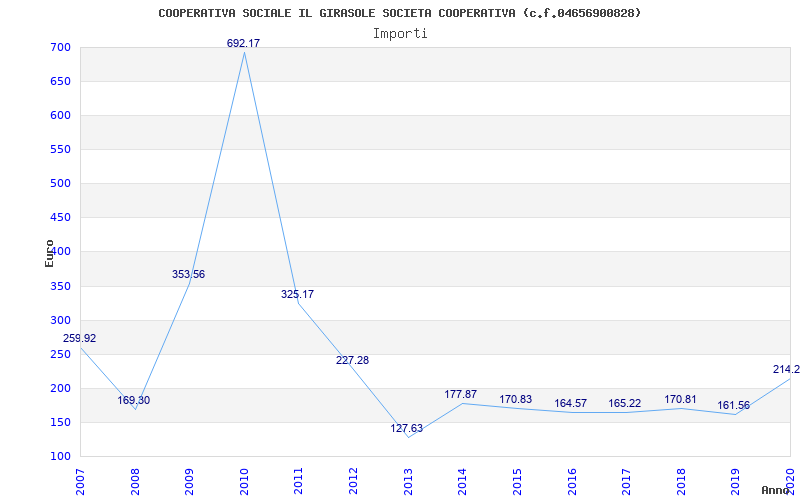This screenshot has width=800, height=500.
Task: Click the 2007 year axis label
Action: (81, 481)
